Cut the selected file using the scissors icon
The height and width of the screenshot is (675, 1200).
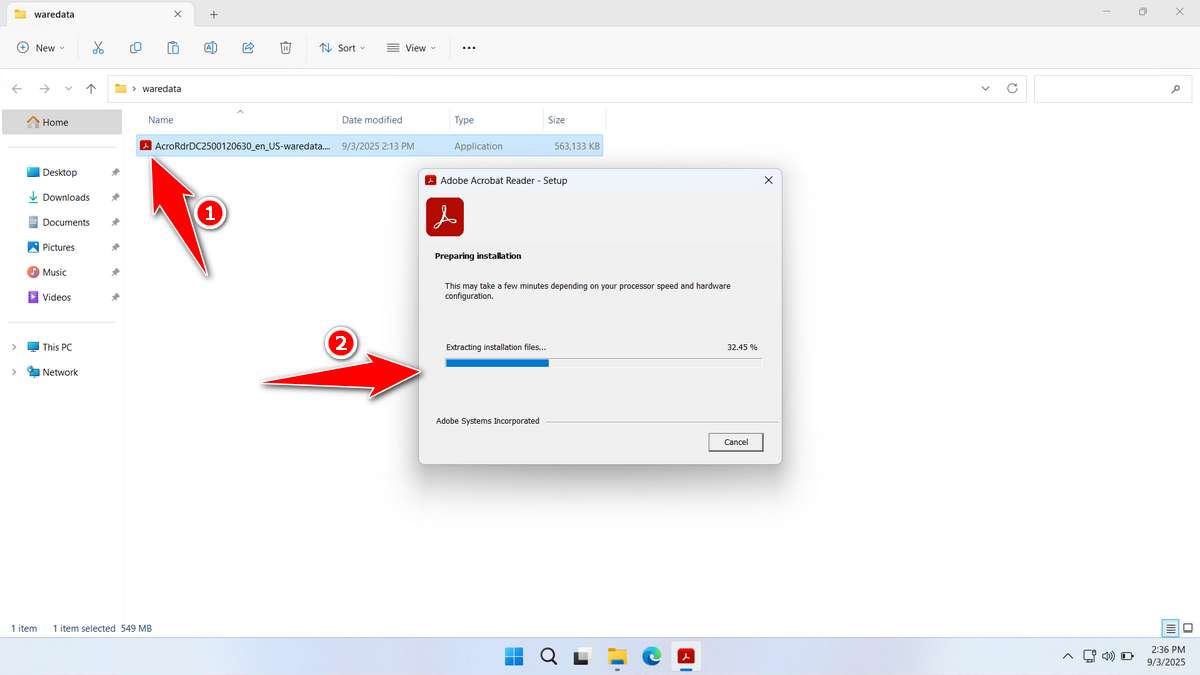[98, 47]
